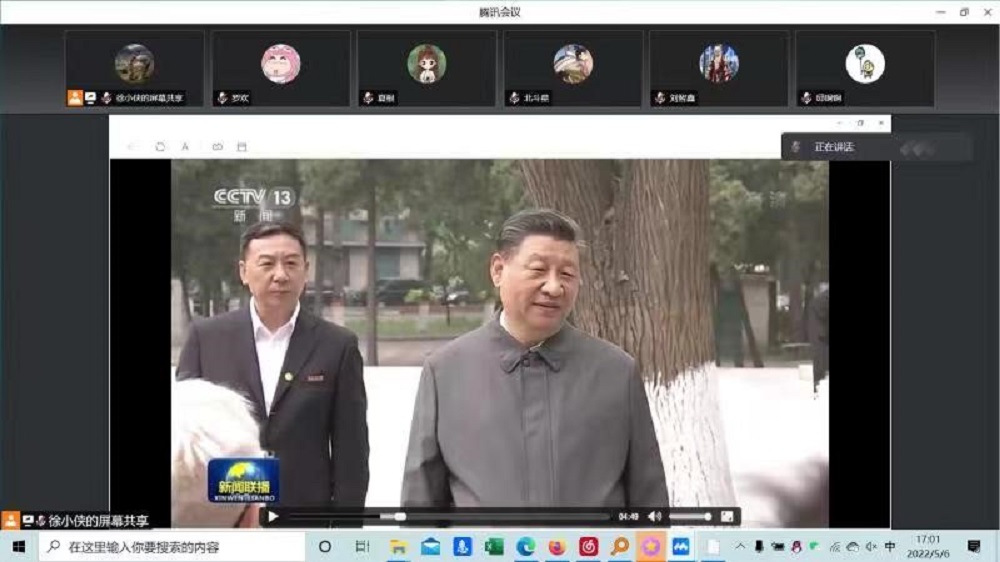
Task: Click the link icon in shared window toolbar
Action: pos(217,147)
